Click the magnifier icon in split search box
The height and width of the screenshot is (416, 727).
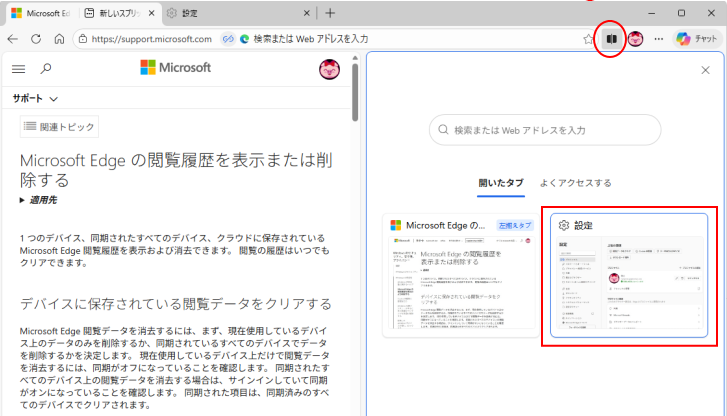(443, 130)
